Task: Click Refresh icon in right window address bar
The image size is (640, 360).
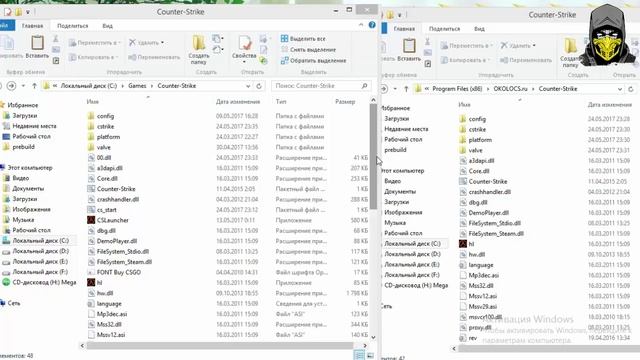Action: [x=631, y=89]
